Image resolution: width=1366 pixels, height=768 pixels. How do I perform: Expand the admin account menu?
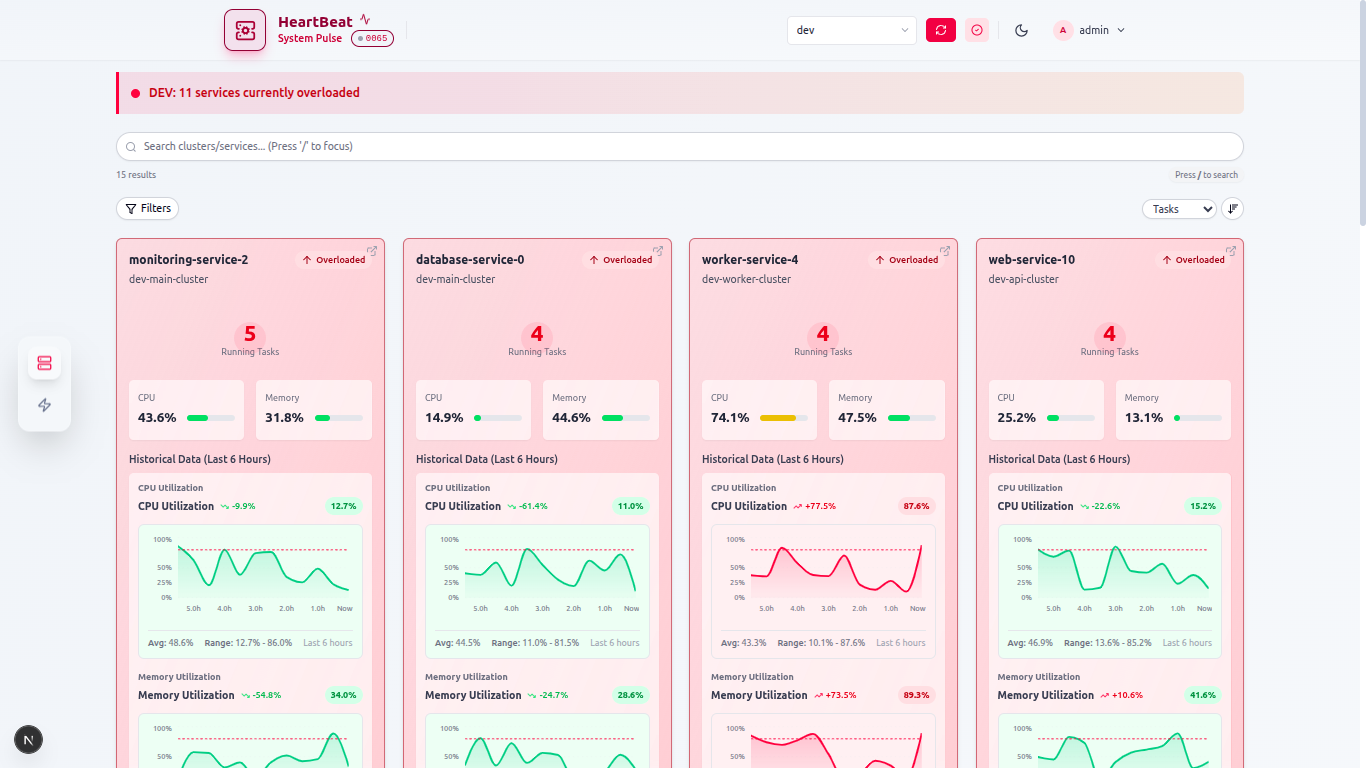(x=1092, y=30)
